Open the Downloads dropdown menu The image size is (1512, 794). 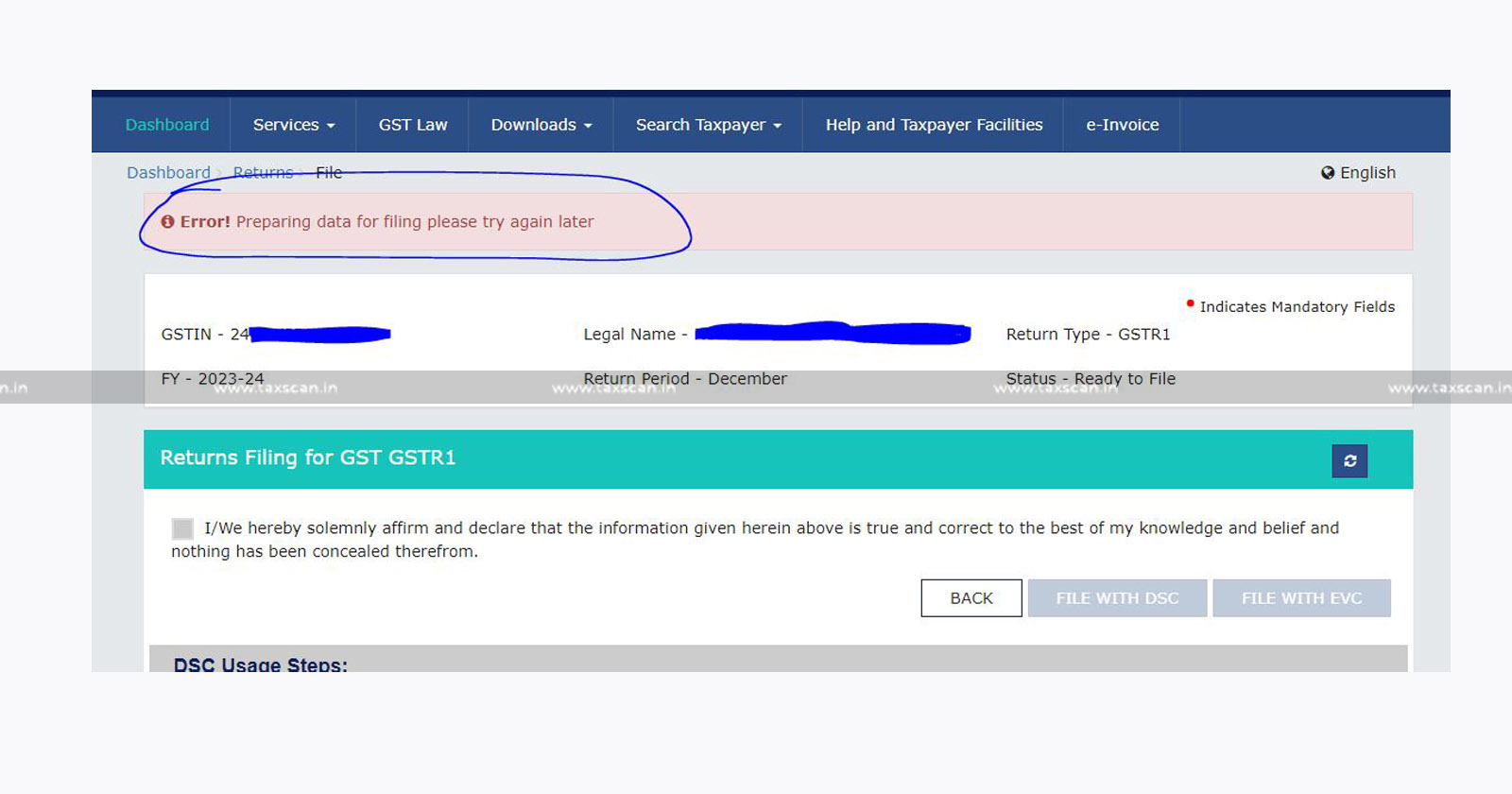click(541, 125)
